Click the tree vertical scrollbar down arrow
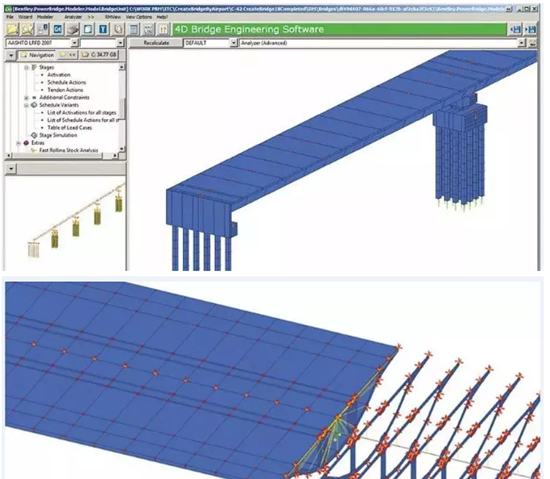Viewport: 550px width, 479px height. pyautogui.click(x=122, y=149)
